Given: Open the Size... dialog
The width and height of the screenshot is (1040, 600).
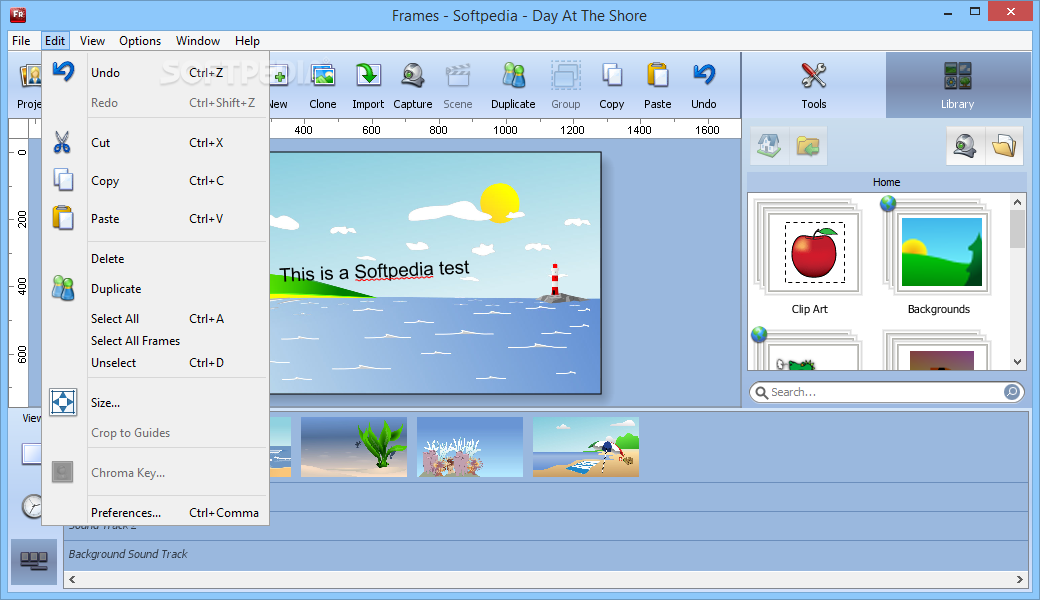Looking at the screenshot, I should [x=156, y=402].
